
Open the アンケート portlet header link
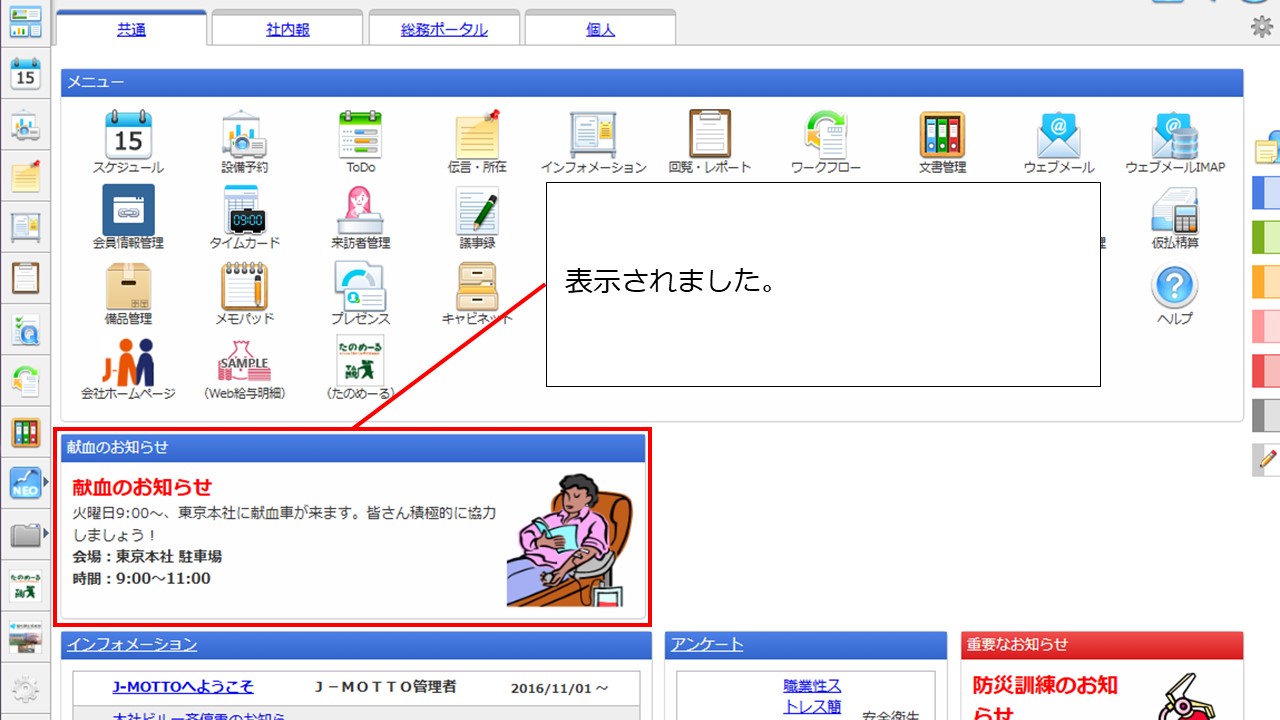coord(708,645)
